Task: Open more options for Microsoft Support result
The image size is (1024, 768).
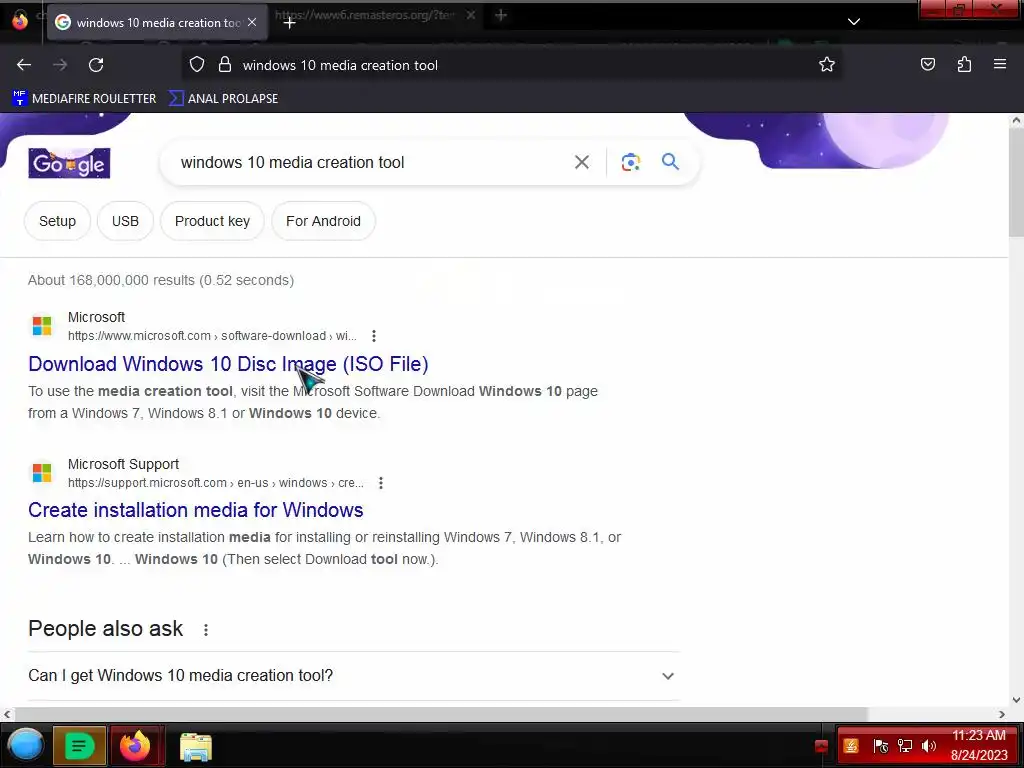Action: pyautogui.click(x=381, y=483)
